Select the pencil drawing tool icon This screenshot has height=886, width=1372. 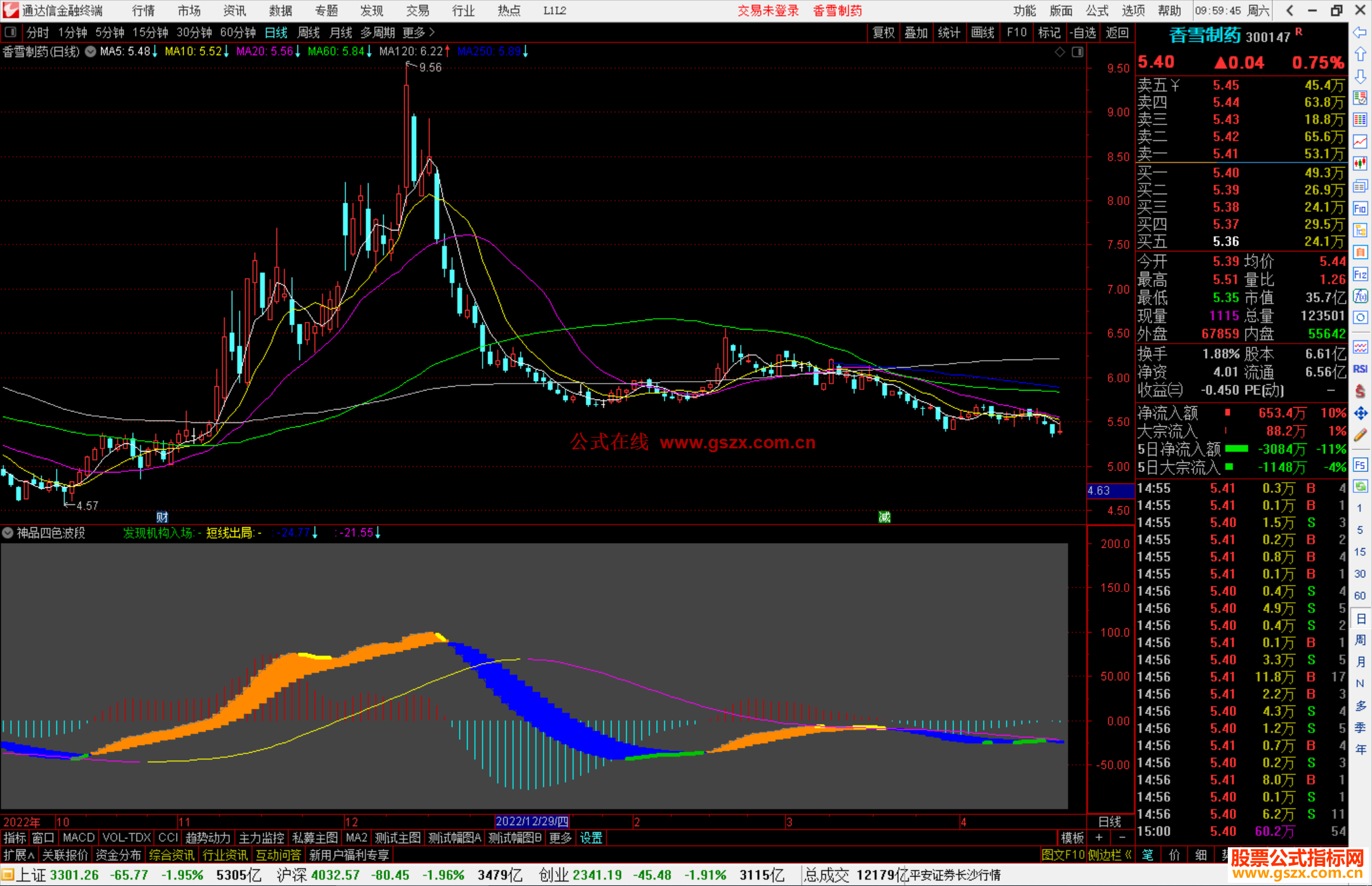pyautogui.click(x=1360, y=435)
